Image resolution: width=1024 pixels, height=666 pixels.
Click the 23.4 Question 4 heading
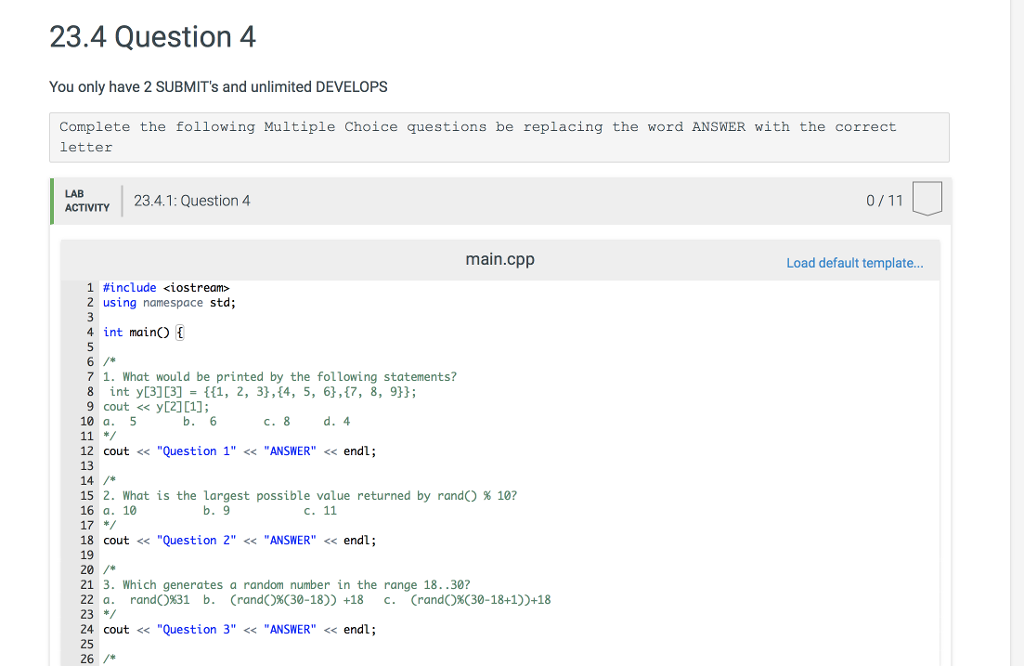tap(153, 37)
